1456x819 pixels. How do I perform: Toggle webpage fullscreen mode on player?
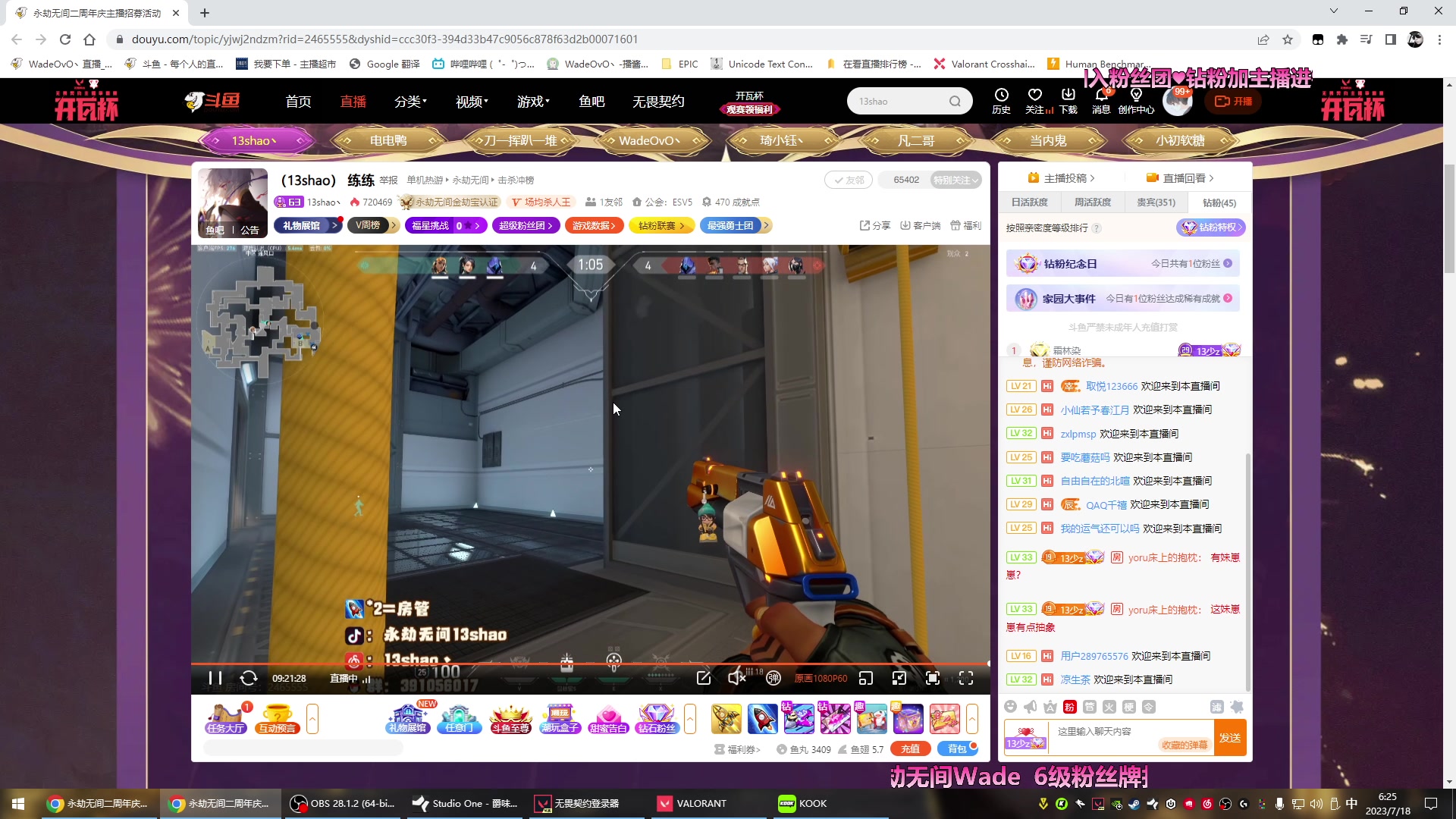(933, 678)
